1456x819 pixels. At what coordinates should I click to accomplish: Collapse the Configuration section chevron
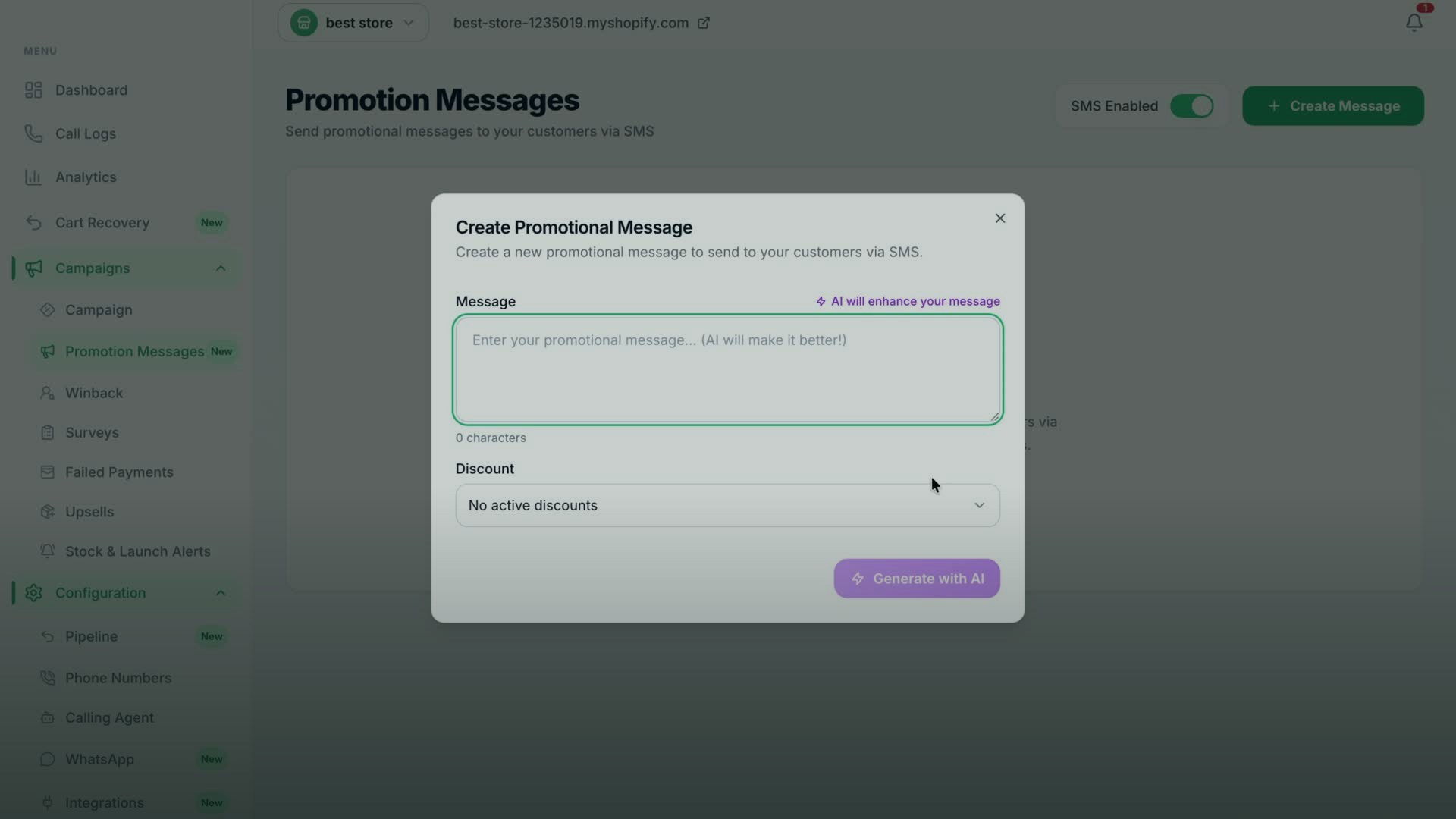point(221,593)
